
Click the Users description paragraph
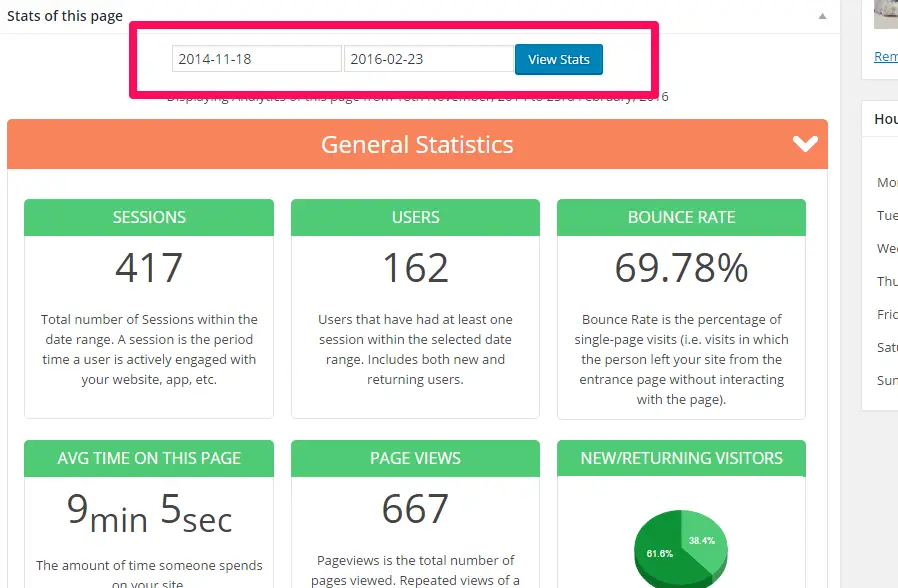pyautogui.click(x=415, y=349)
